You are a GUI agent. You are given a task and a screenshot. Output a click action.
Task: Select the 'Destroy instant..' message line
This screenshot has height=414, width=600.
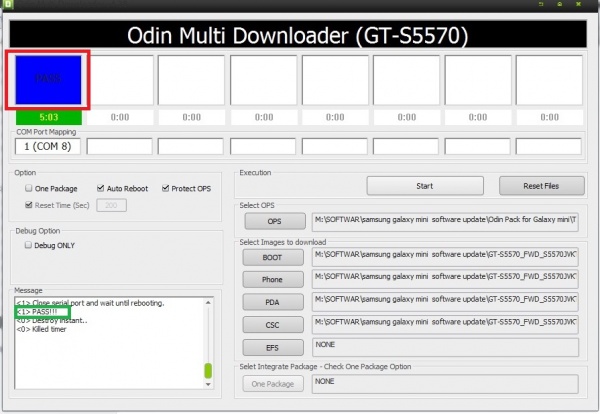coord(52,321)
